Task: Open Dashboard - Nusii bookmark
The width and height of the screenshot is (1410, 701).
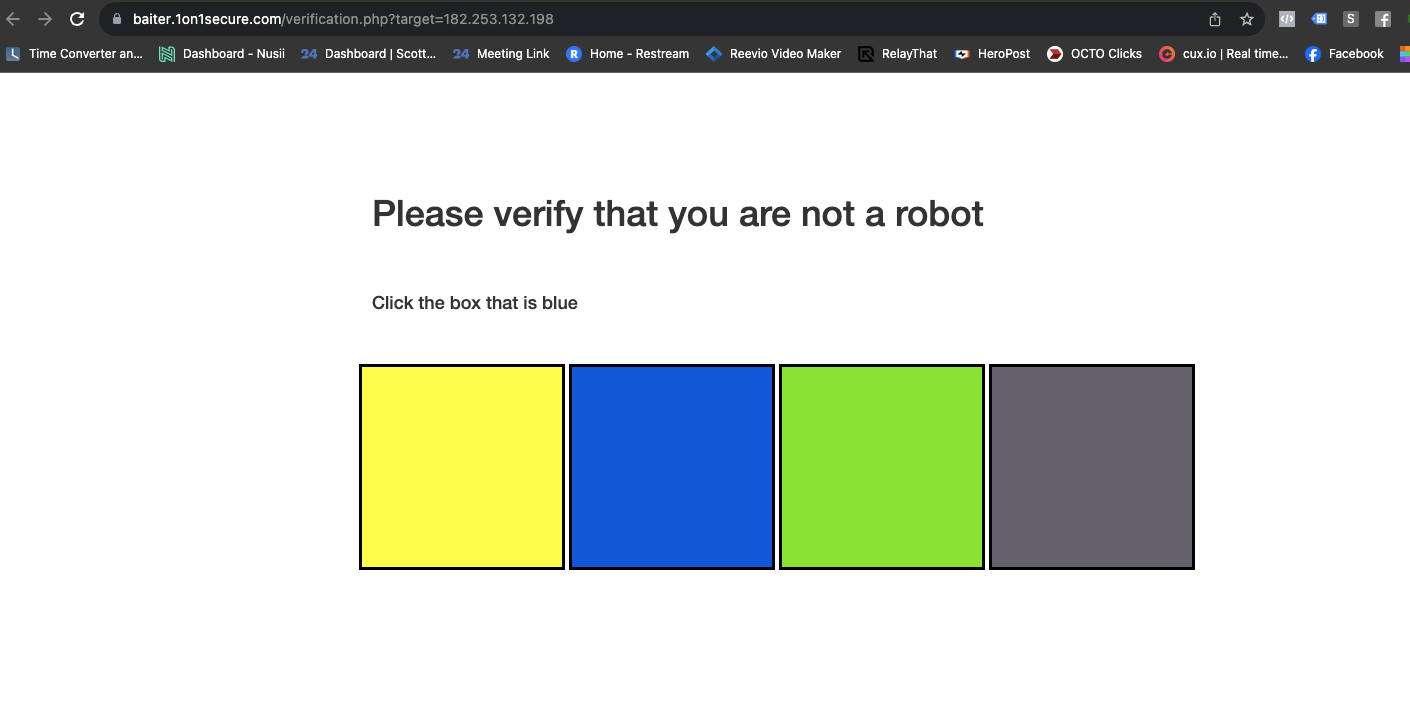Action: click(x=222, y=54)
